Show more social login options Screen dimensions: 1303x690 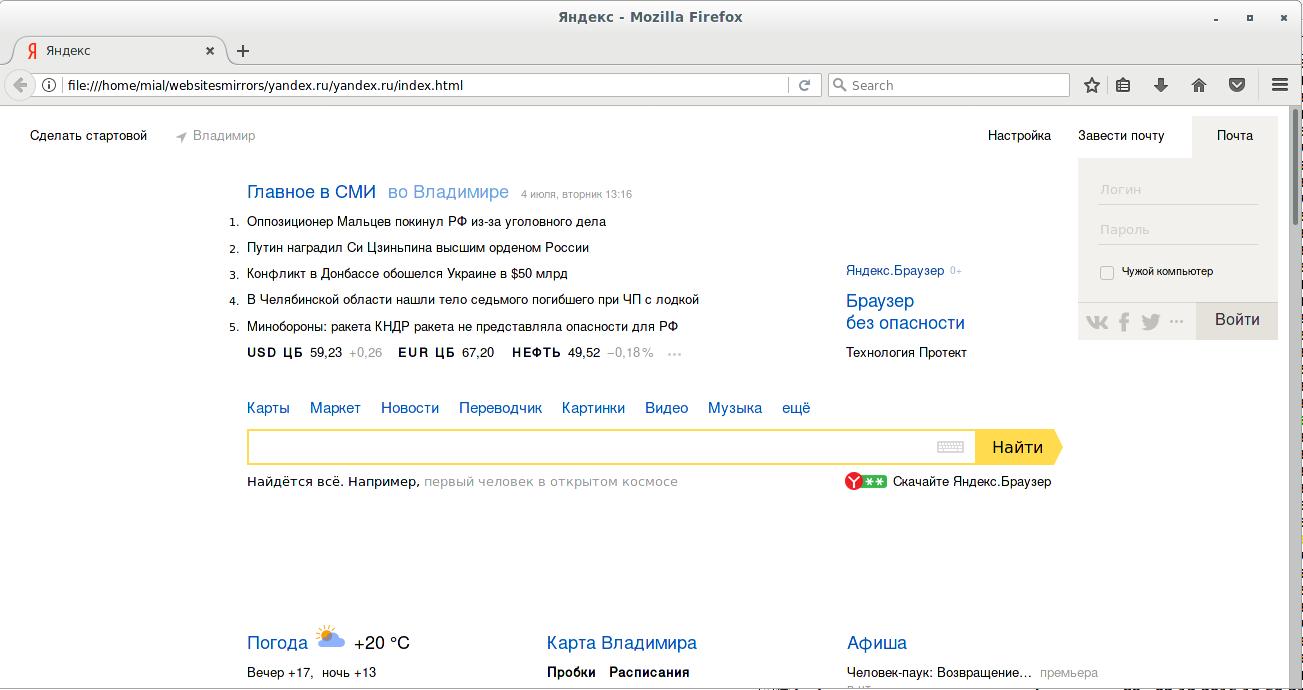click(x=1176, y=322)
